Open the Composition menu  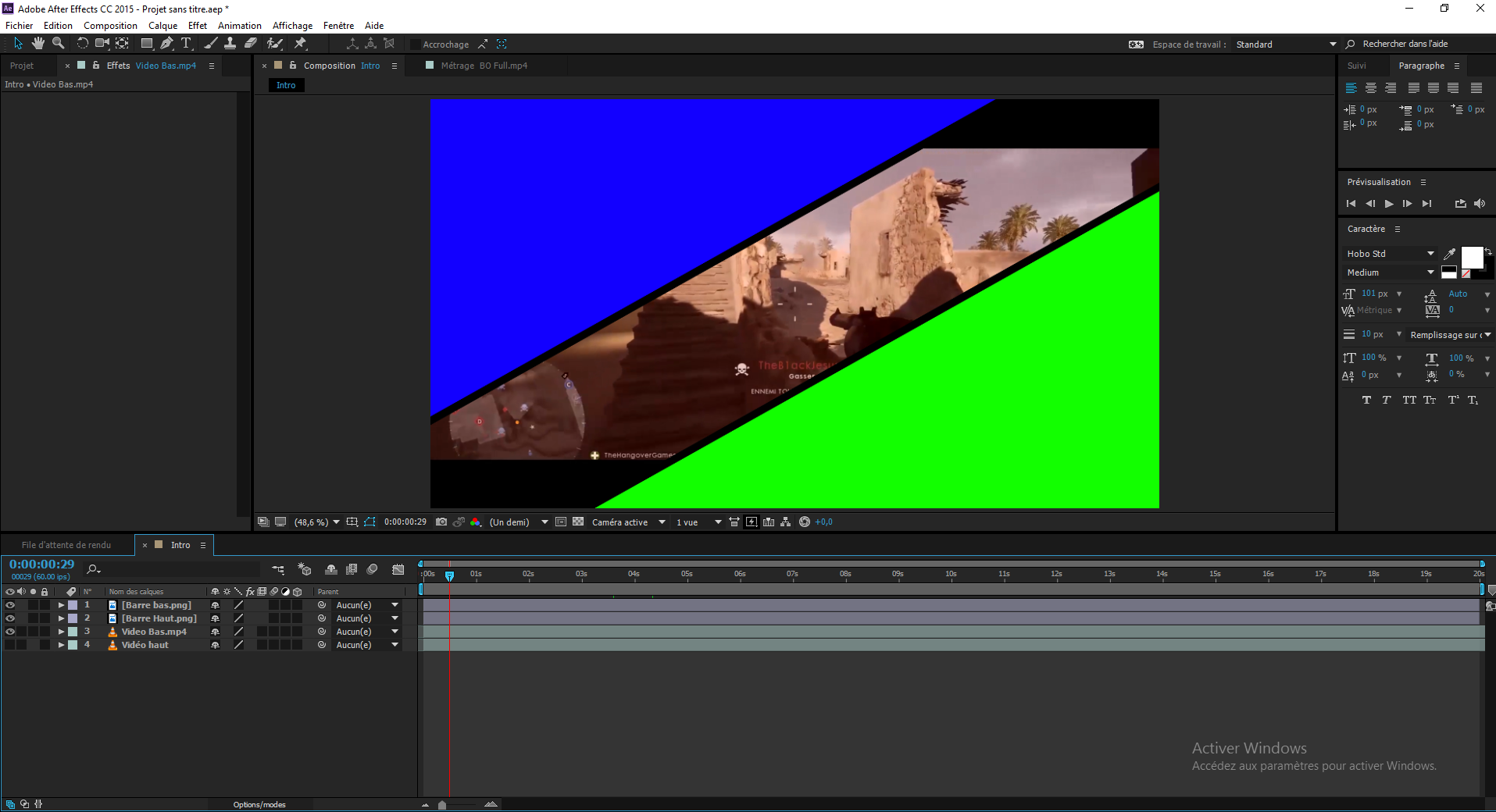pyautogui.click(x=110, y=26)
